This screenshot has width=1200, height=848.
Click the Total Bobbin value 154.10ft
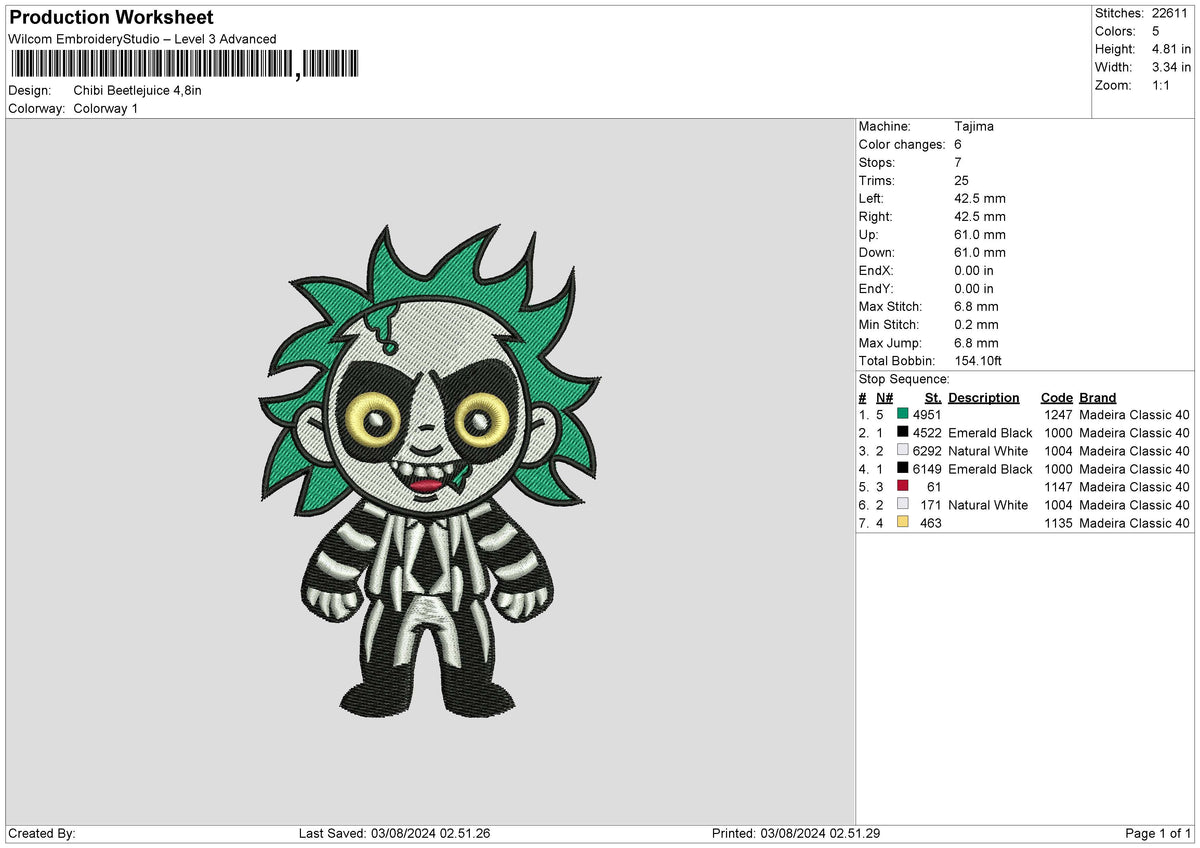click(x=978, y=360)
